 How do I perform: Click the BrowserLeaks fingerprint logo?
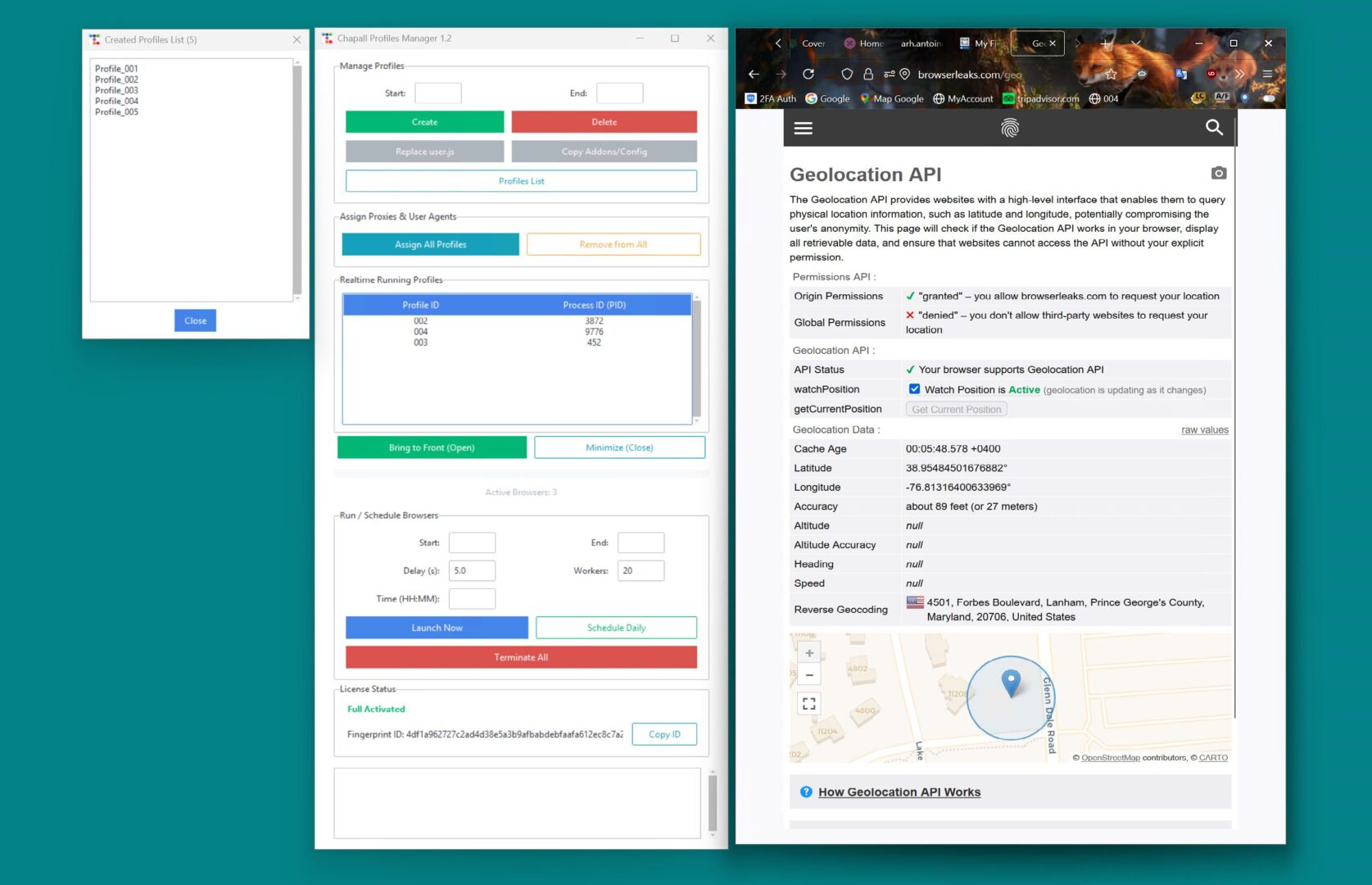coord(1010,128)
